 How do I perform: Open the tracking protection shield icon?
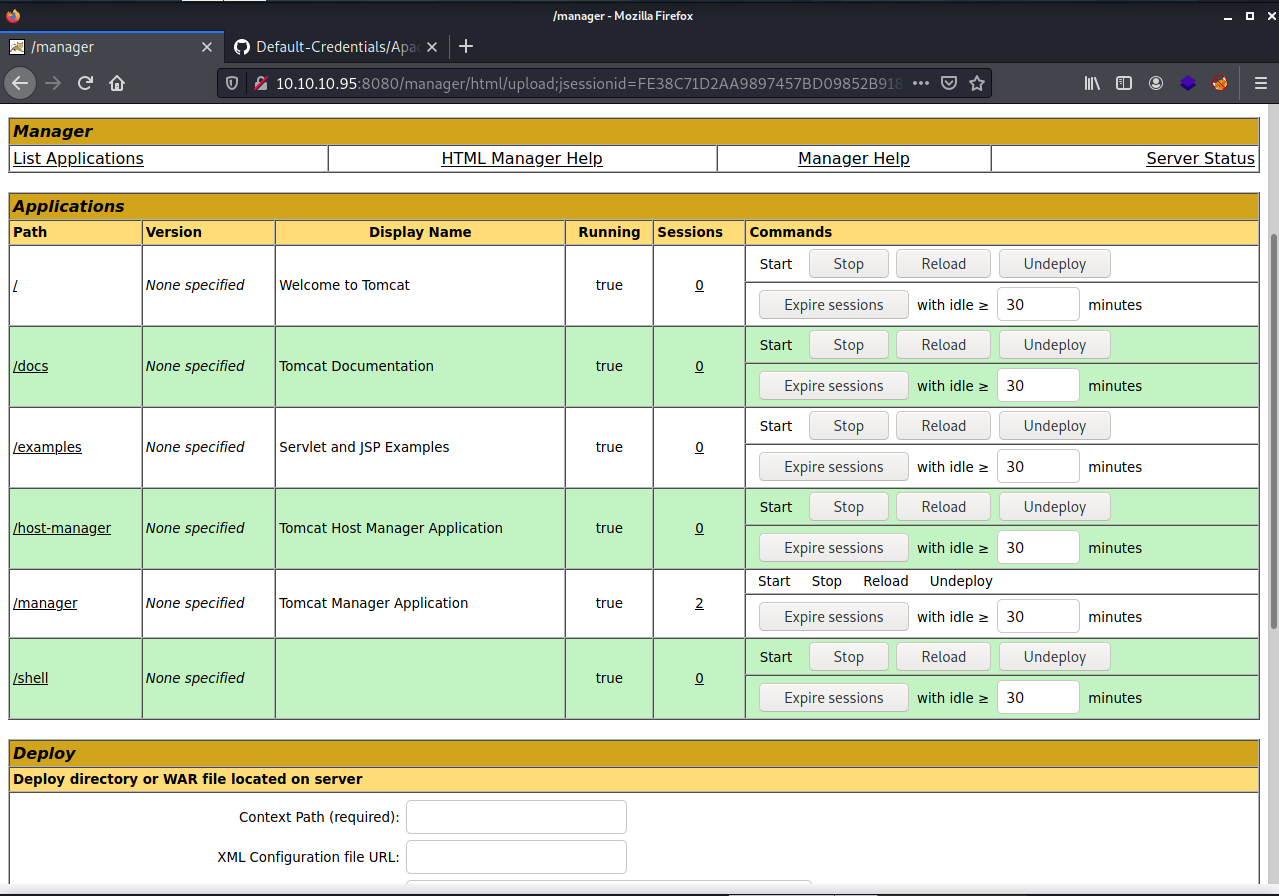point(233,83)
